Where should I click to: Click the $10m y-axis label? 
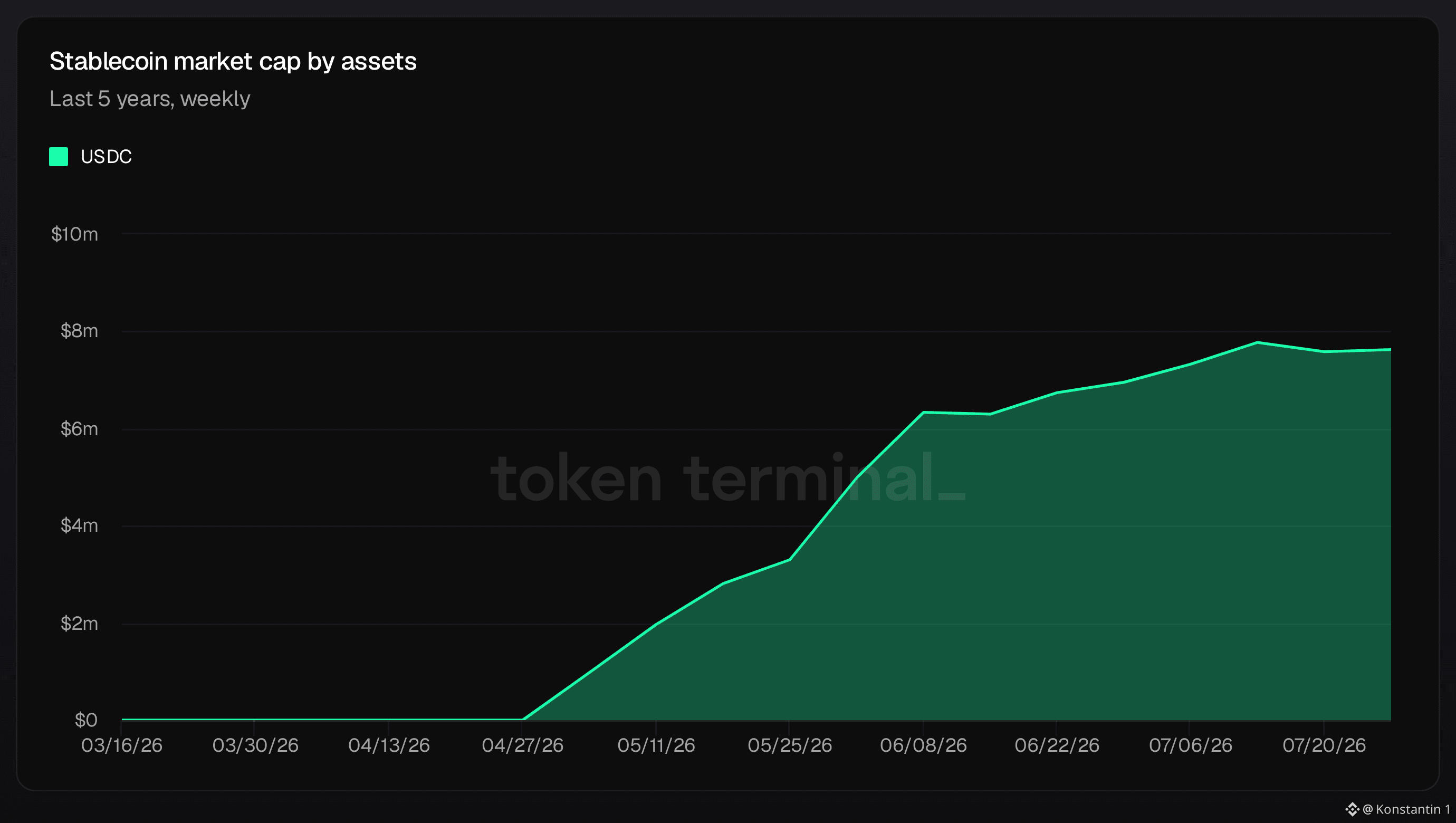[x=74, y=234]
